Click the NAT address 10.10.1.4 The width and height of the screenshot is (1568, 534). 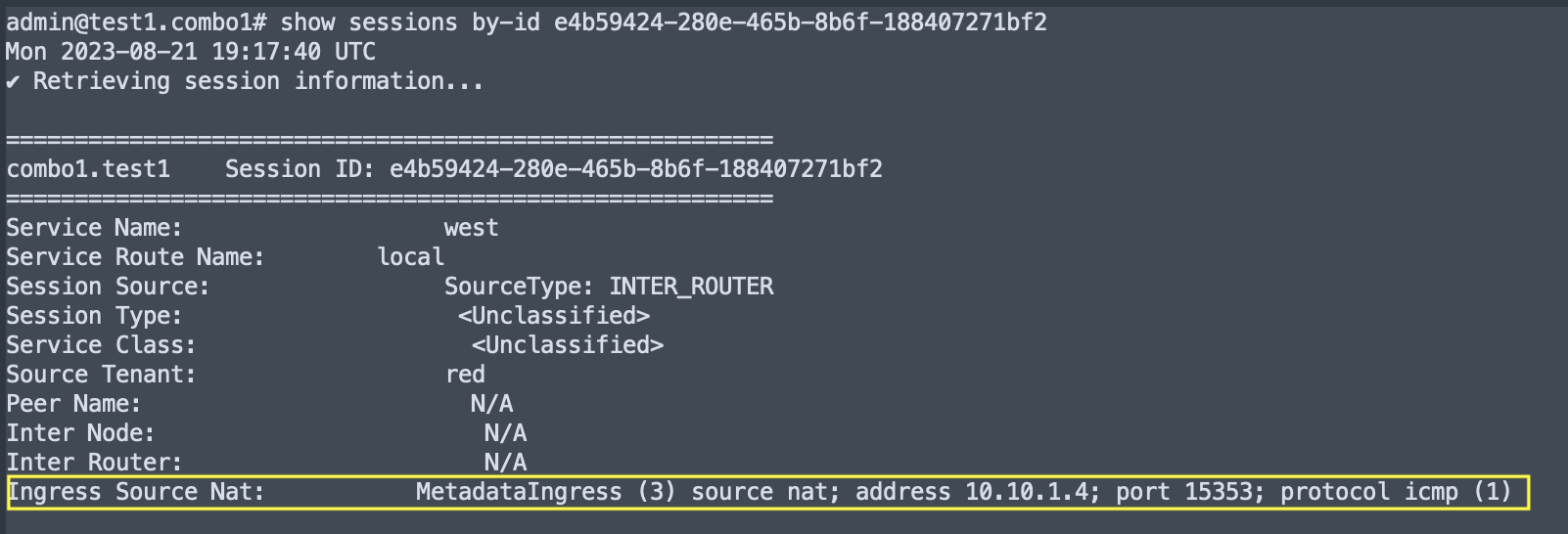[1026, 492]
